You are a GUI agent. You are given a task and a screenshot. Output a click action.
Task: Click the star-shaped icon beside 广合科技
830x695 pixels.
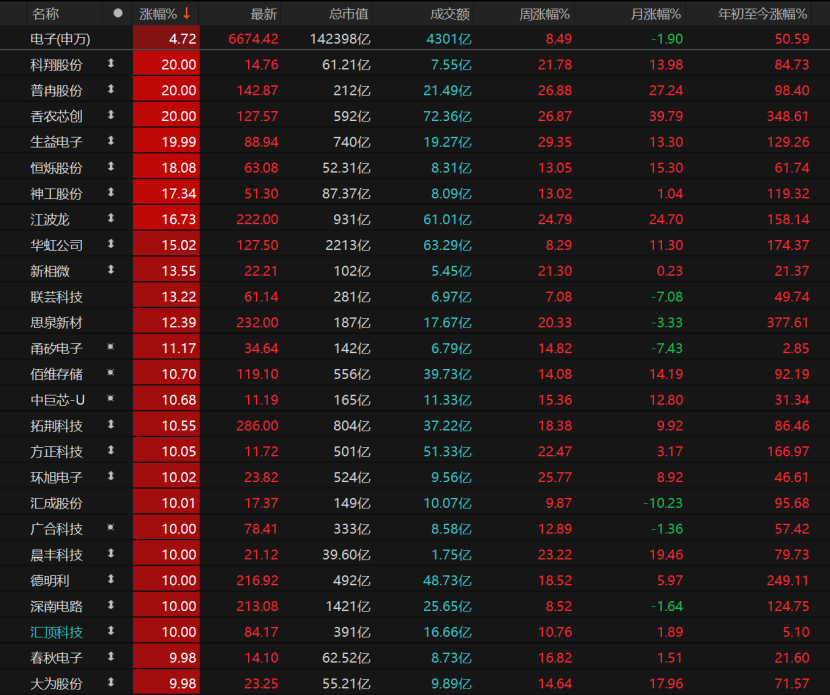click(111, 528)
